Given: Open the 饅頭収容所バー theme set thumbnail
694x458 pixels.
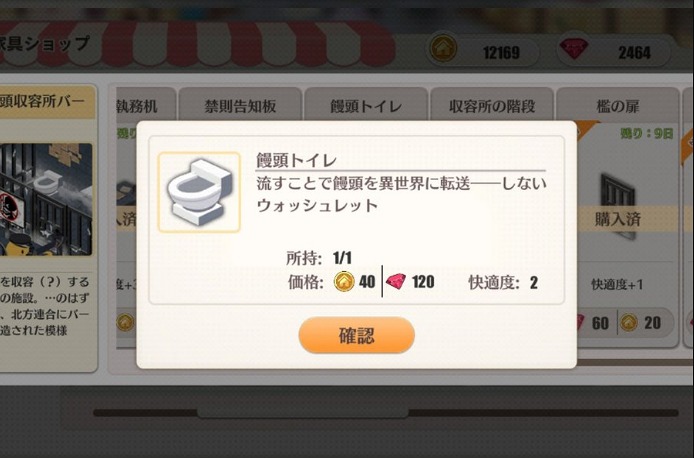Looking at the screenshot, I should (46, 199).
